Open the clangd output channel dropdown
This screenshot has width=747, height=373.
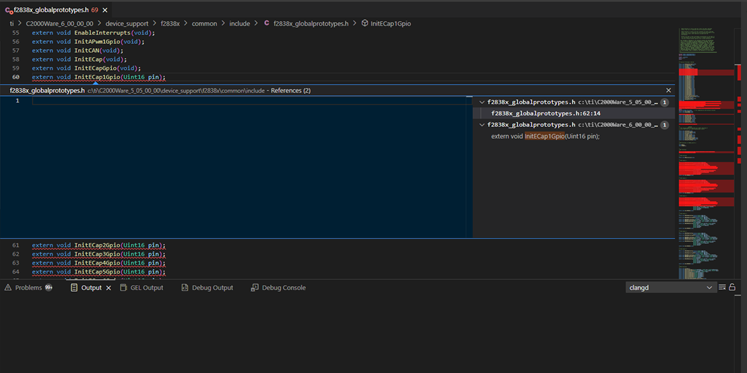[x=671, y=288]
